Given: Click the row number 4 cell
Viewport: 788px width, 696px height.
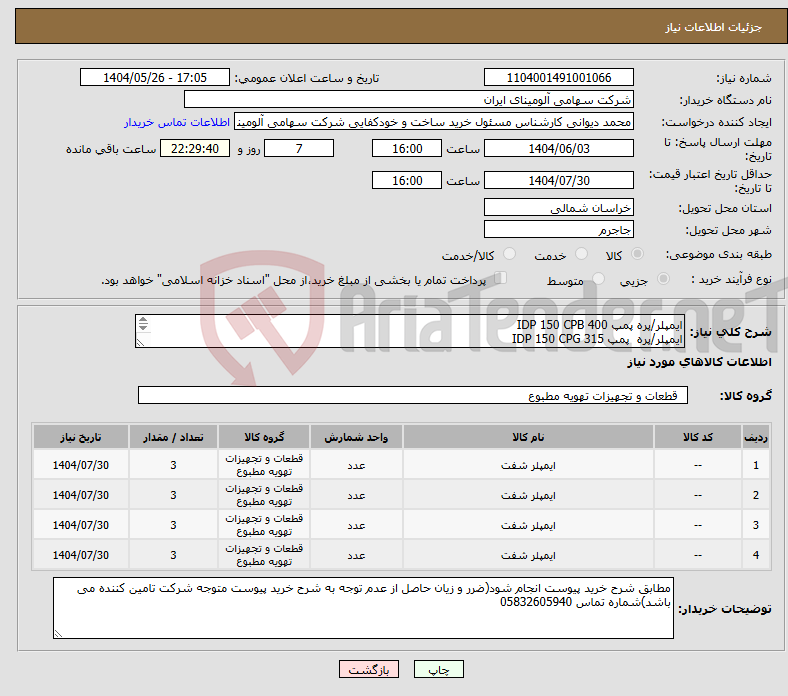Looking at the screenshot, I should click(755, 555).
